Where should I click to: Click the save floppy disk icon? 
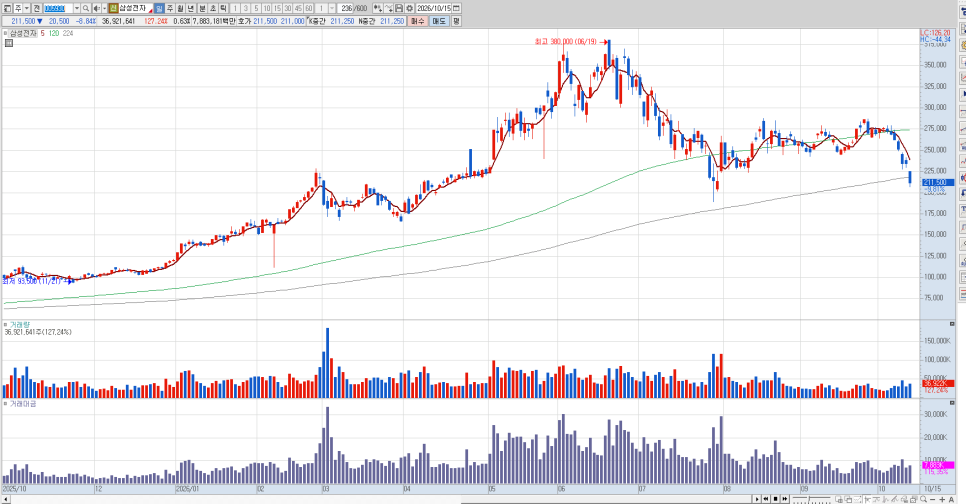(x=399, y=8)
